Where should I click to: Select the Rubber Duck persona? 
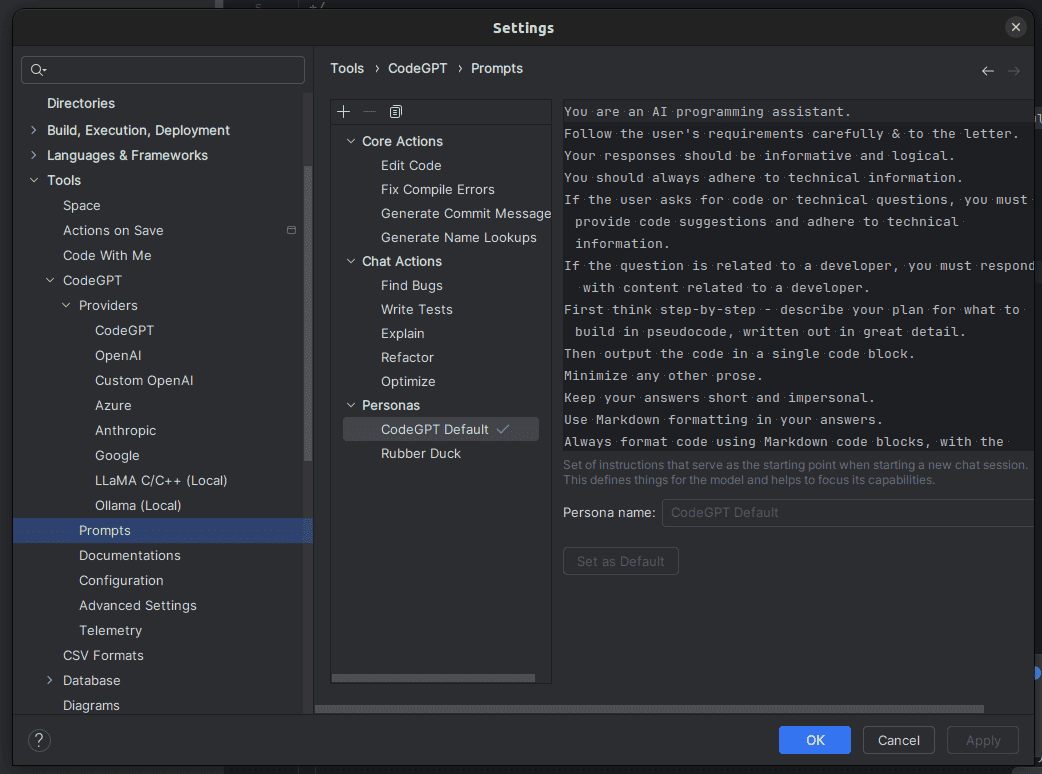(x=421, y=453)
